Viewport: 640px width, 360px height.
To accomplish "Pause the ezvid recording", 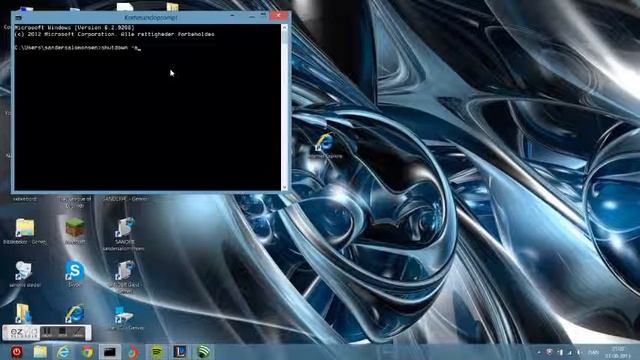I will coord(47,332).
